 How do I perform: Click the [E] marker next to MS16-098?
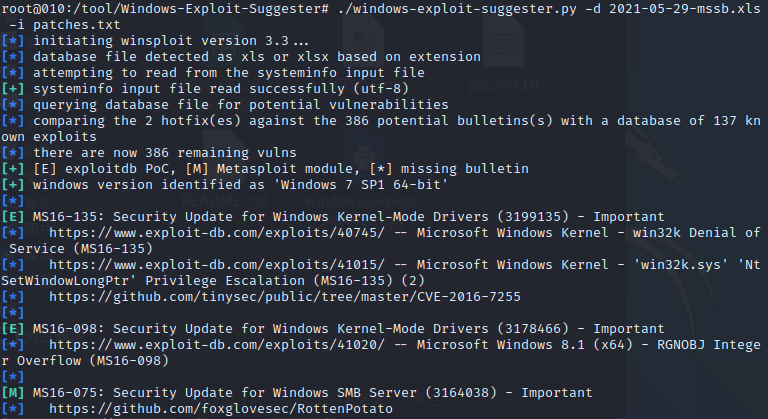click(x=12, y=329)
